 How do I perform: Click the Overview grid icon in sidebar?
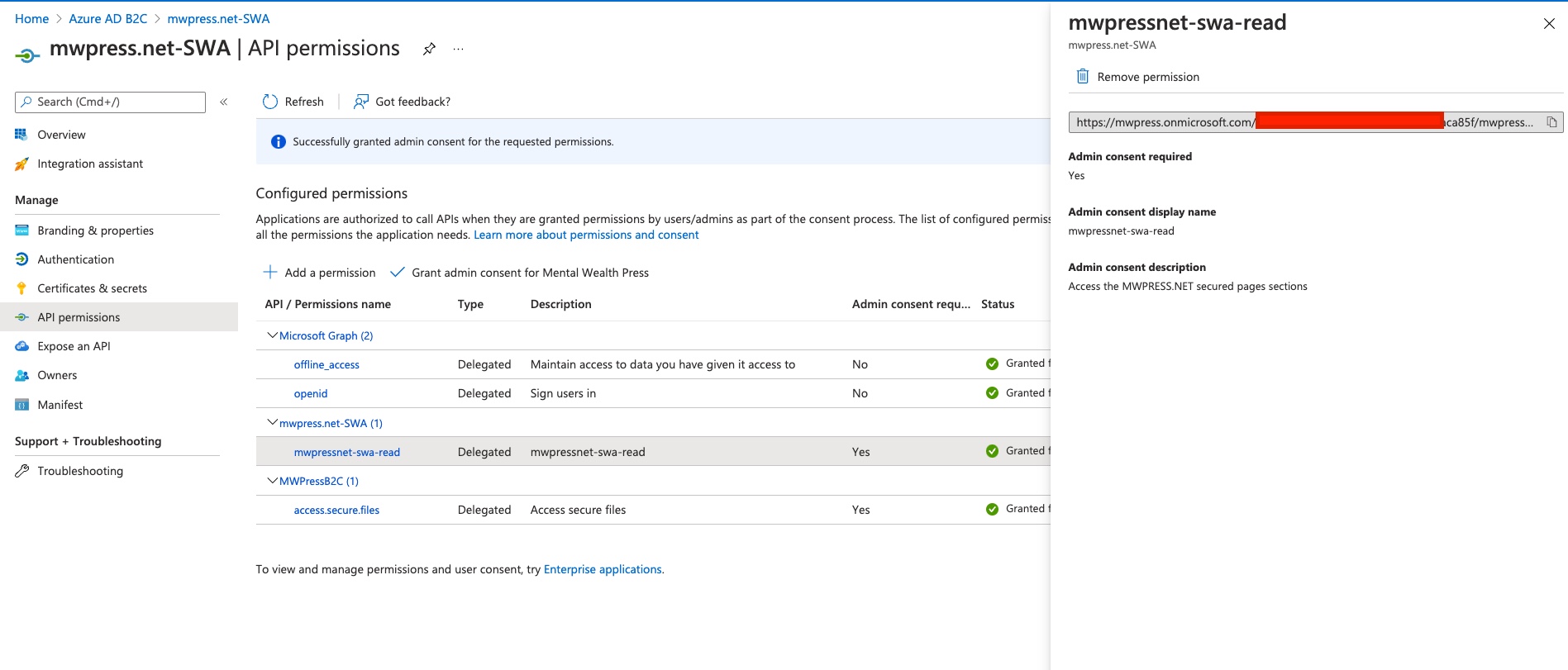[21, 135]
